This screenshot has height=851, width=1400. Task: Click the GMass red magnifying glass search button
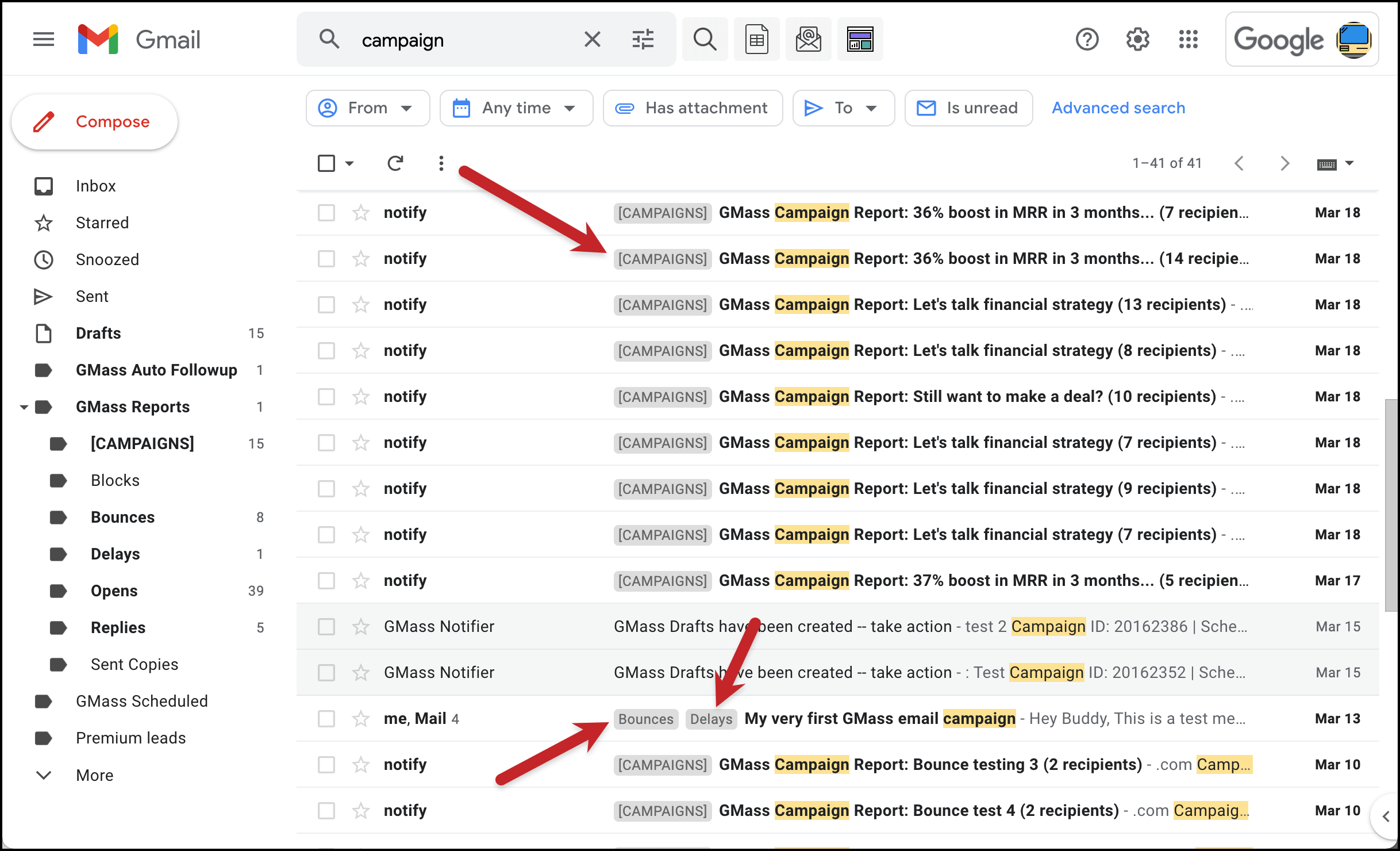[705, 40]
